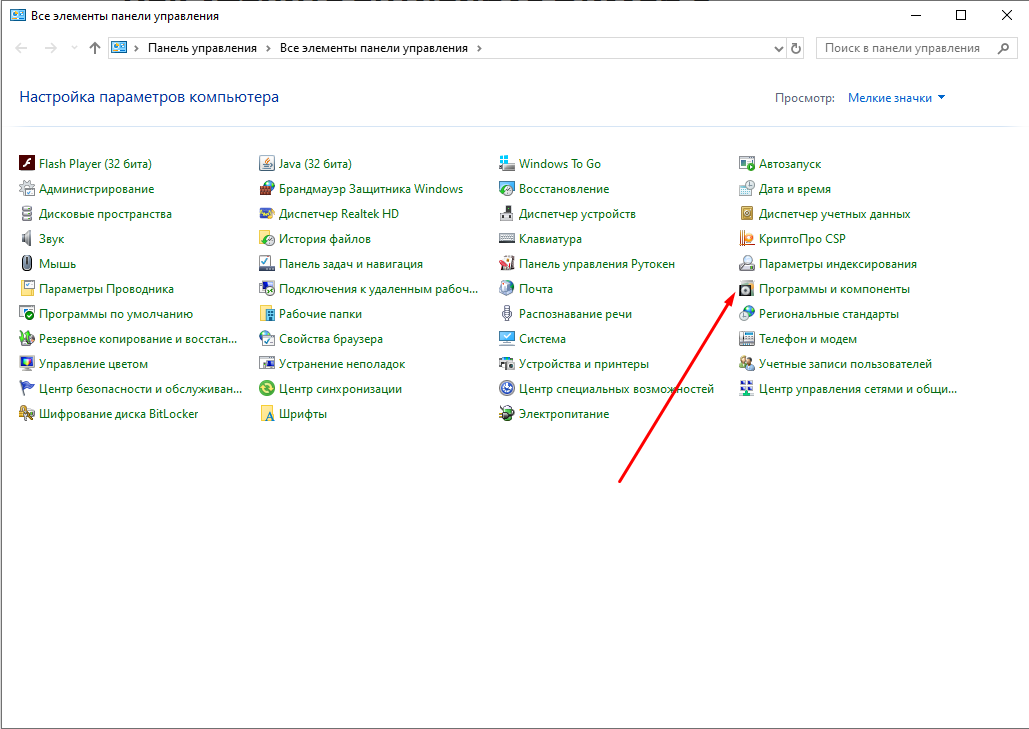
Task: Expand the address bar history dropdown
Action: tap(778, 49)
